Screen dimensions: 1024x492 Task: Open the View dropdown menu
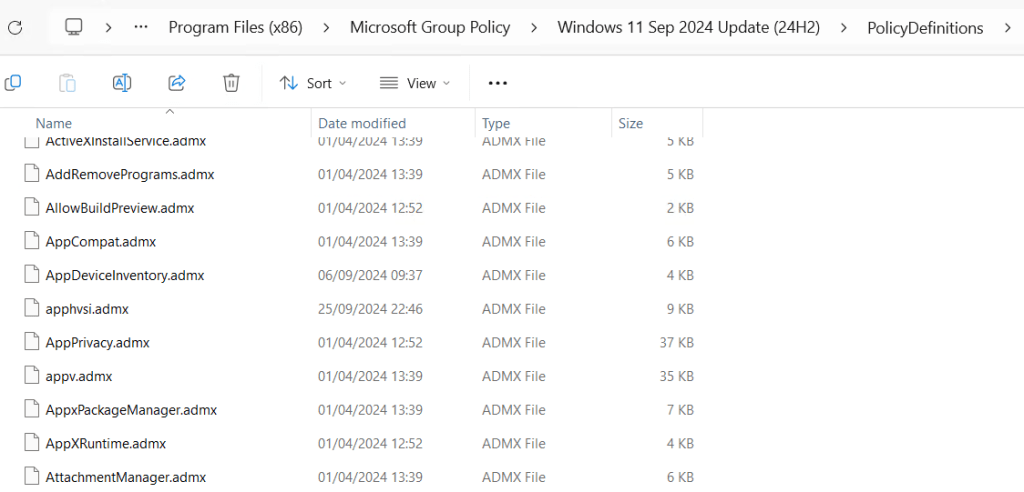tap(415, 83)
